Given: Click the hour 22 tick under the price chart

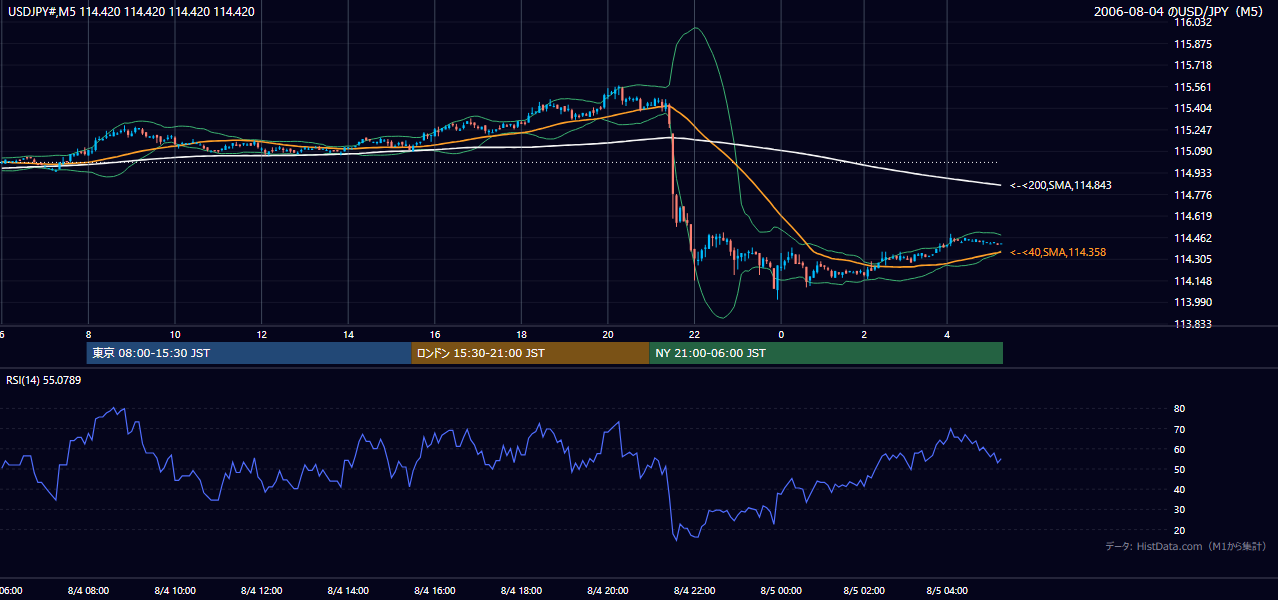Looking at the screenshot, I should (694, 334).
